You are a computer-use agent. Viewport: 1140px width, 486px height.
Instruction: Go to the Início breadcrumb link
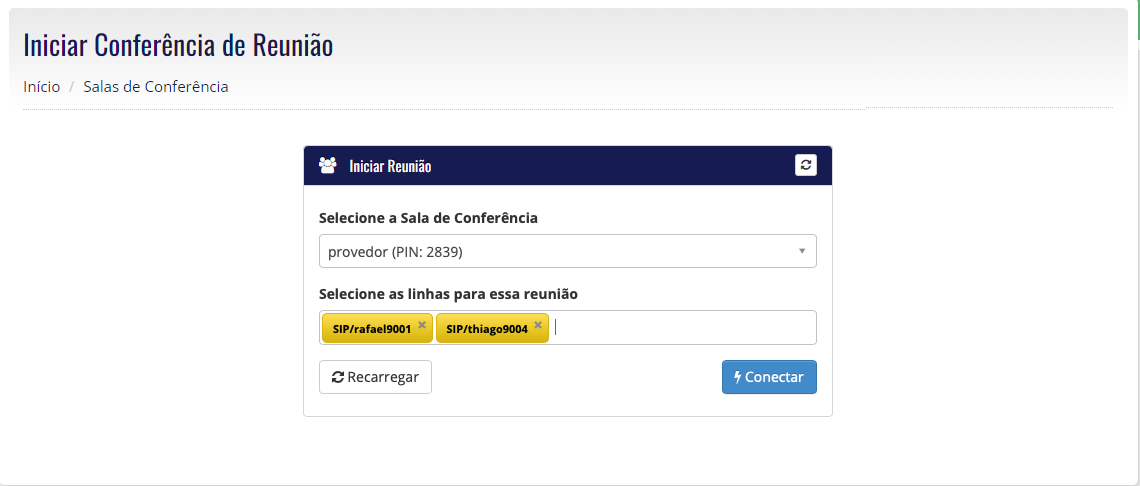pos(41,87)
